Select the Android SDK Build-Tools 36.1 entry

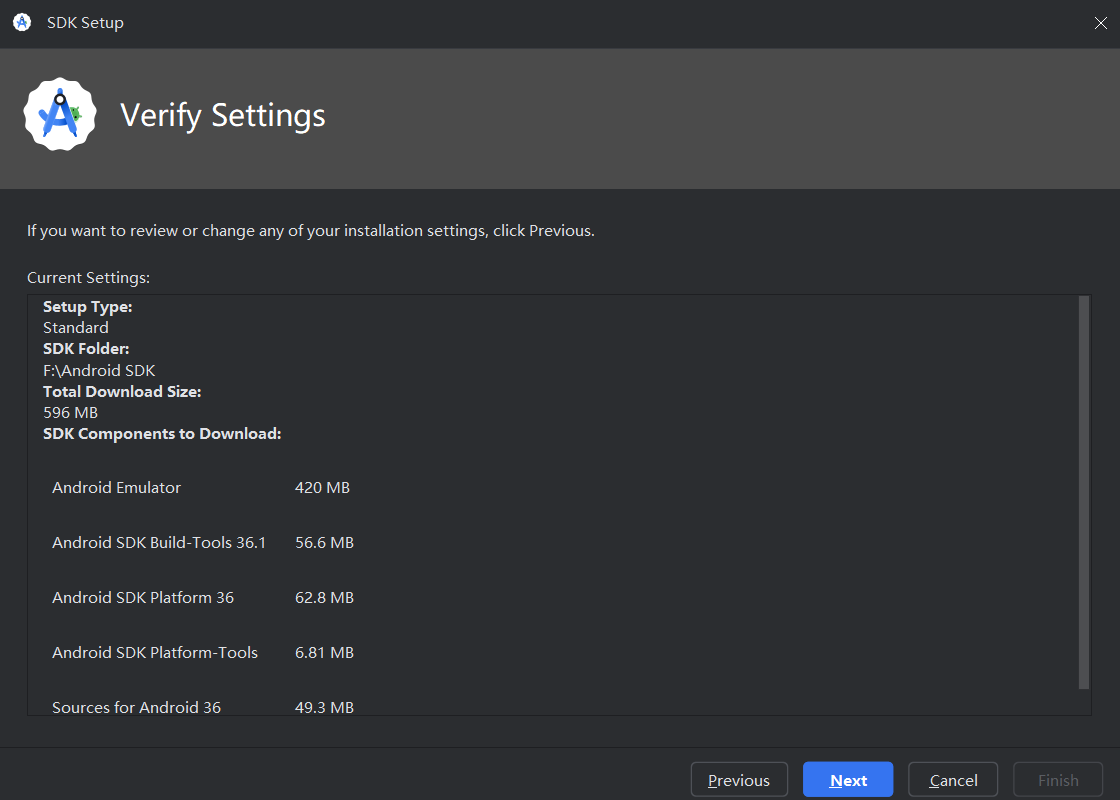click(159, 543)
